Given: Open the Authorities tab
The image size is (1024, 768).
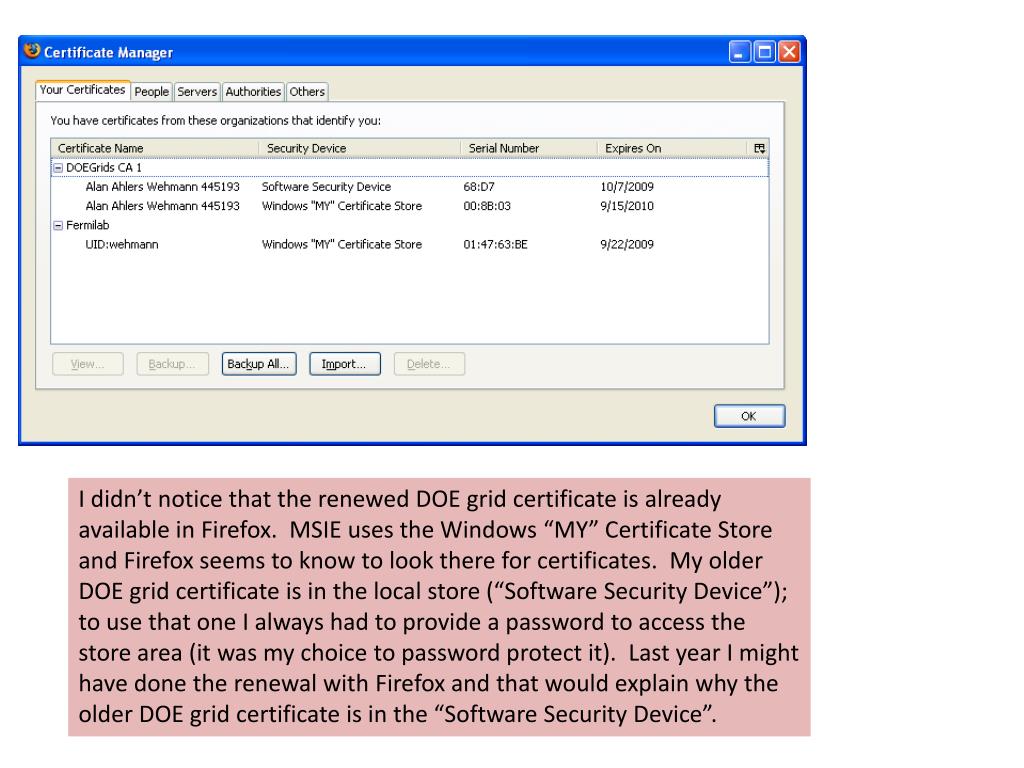Looking at the screenshot, I should pos(253,92).
